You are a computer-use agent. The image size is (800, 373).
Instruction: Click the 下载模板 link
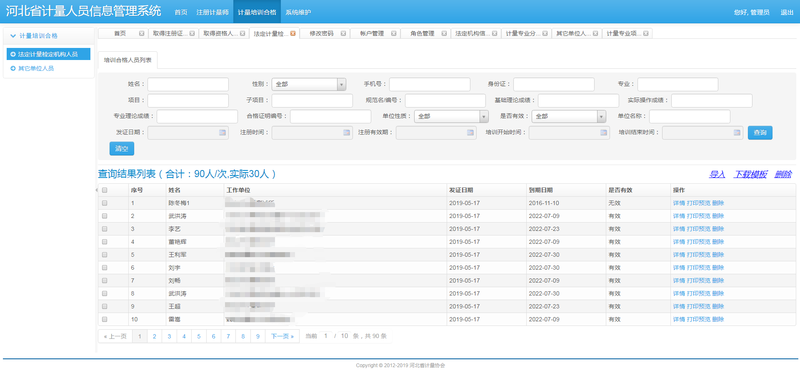[750, 175]
